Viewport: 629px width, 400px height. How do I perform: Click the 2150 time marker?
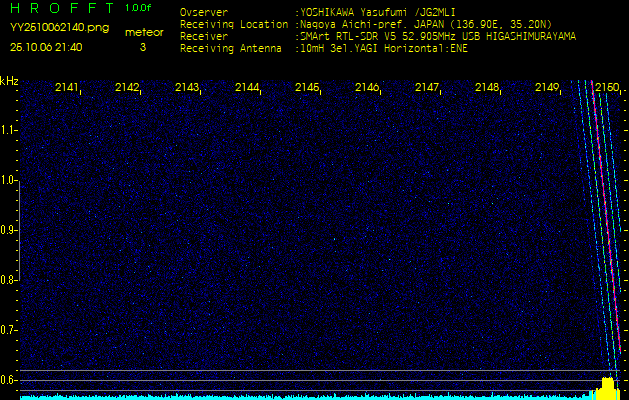tap(606, 88)
